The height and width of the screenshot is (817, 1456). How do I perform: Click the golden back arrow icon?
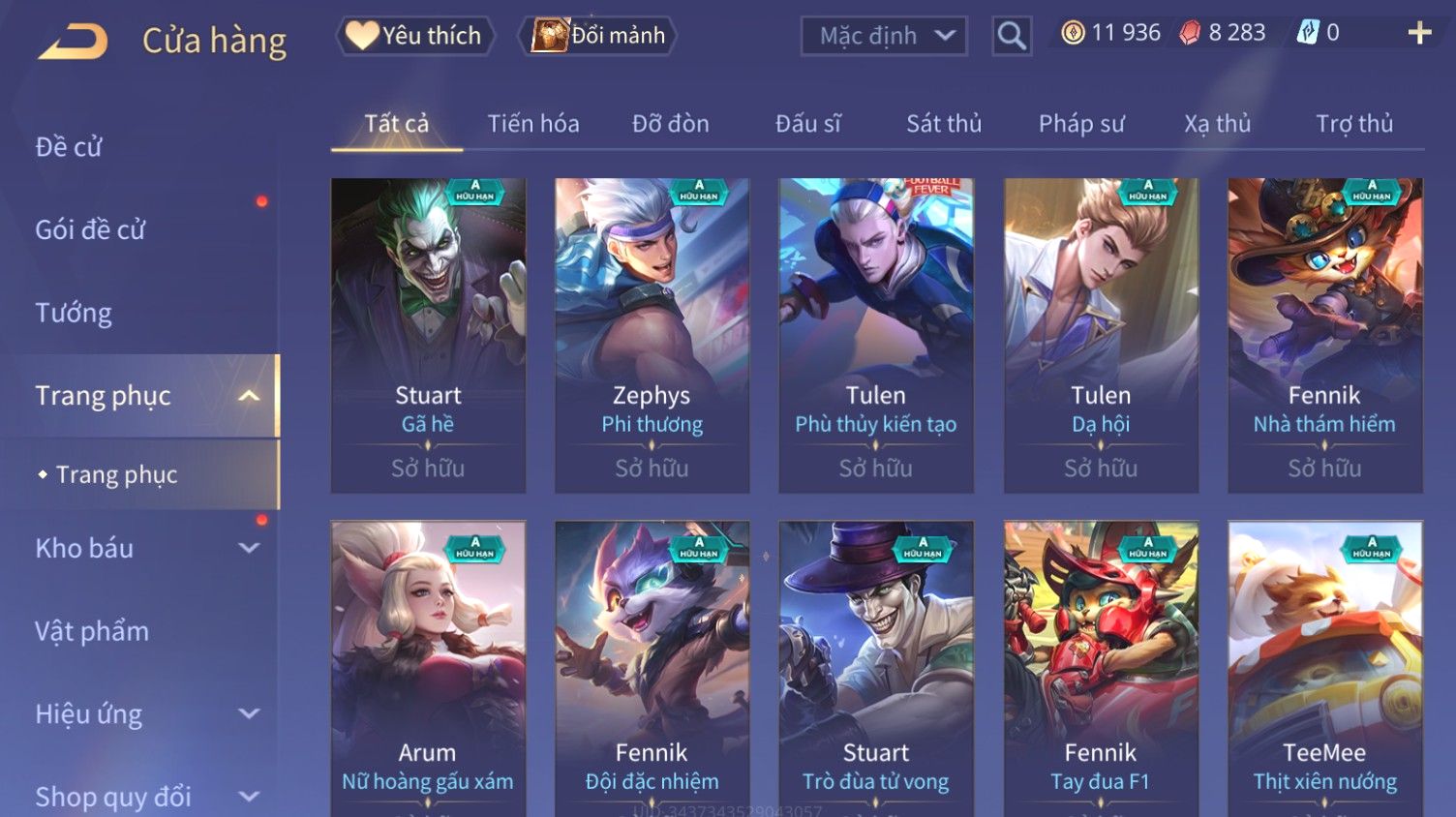pos(73,42)
